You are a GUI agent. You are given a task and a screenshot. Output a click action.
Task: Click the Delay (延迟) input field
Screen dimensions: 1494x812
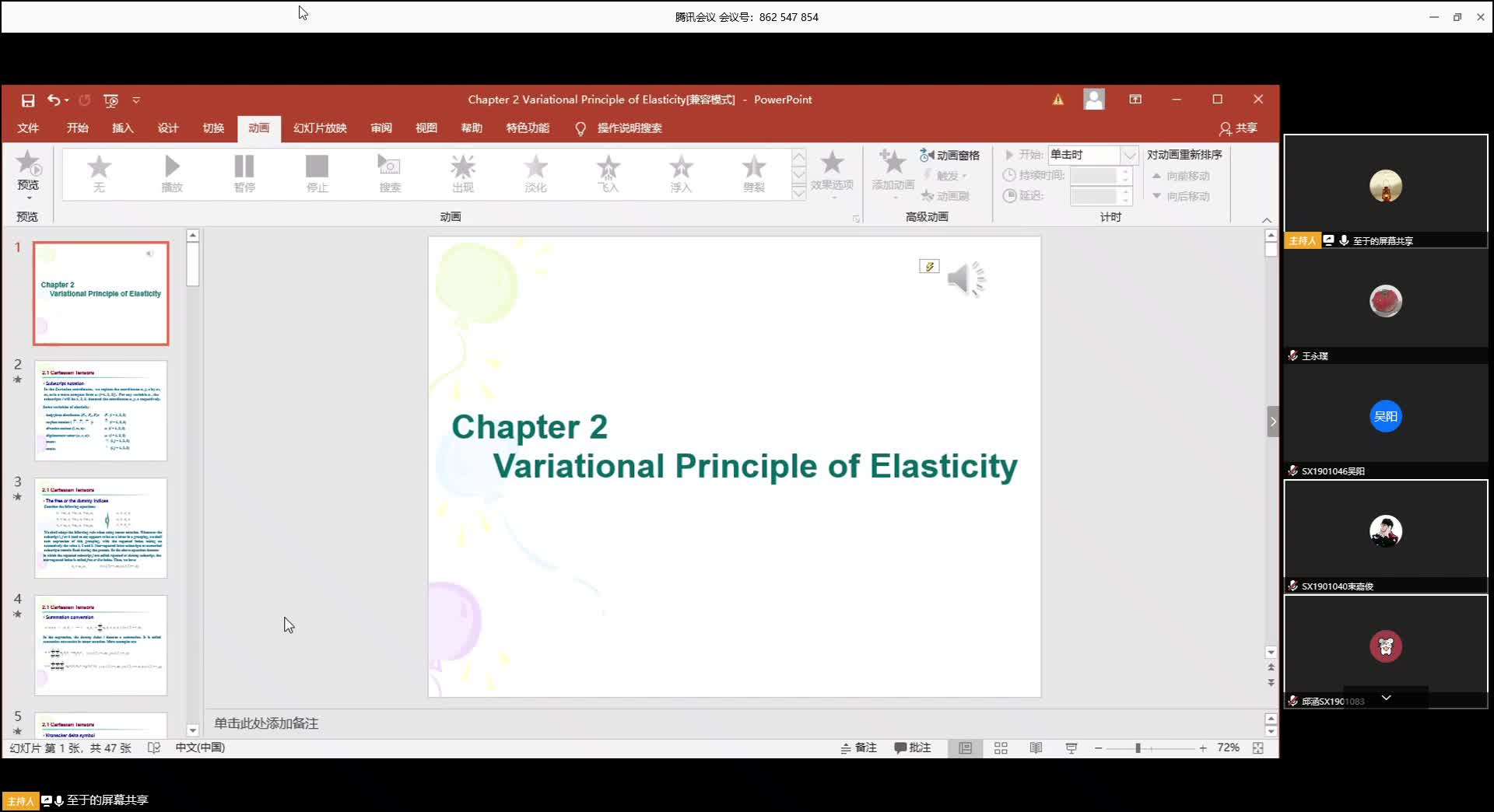[x=1099, y=196]
